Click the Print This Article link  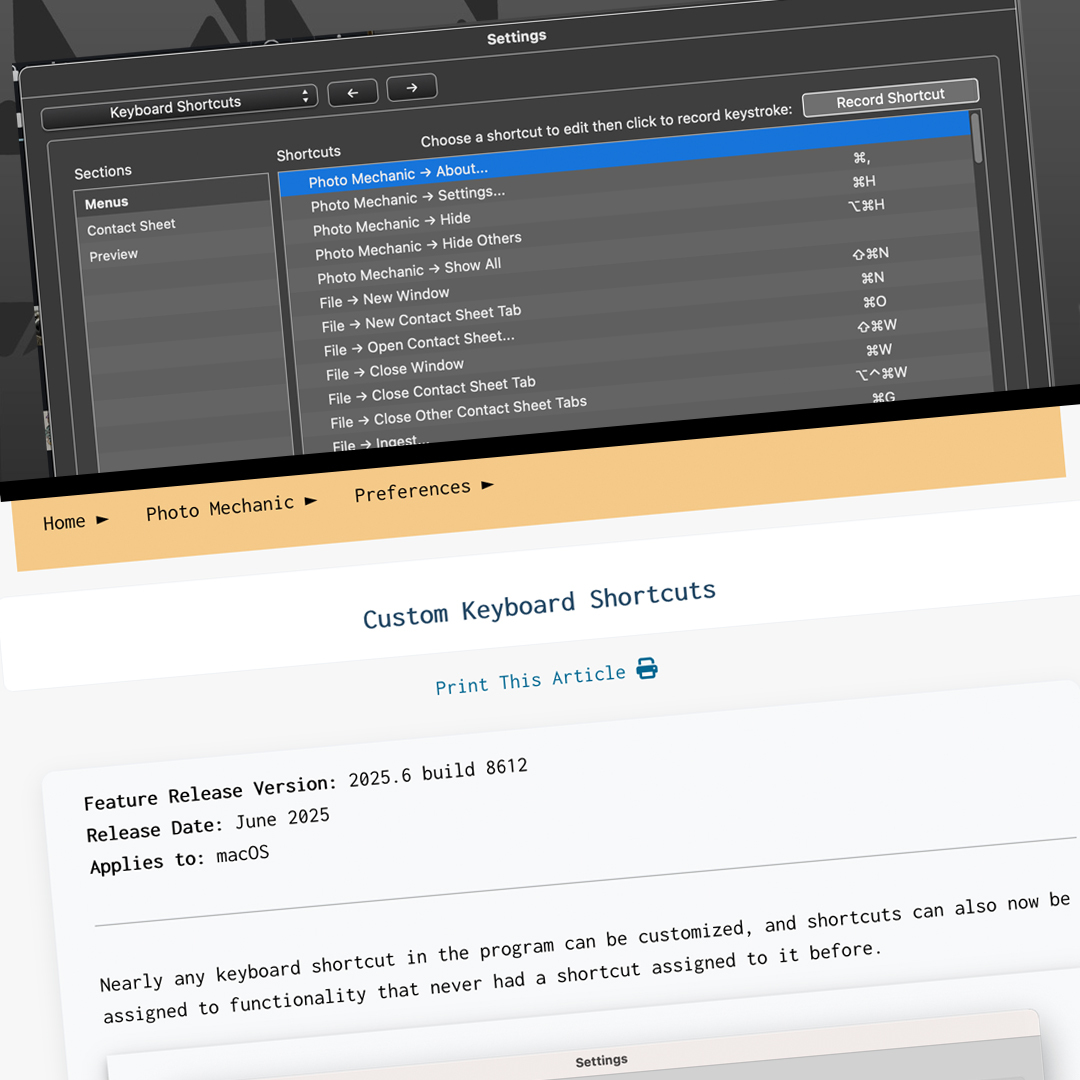pyautogui.click(x=530, y=680)
